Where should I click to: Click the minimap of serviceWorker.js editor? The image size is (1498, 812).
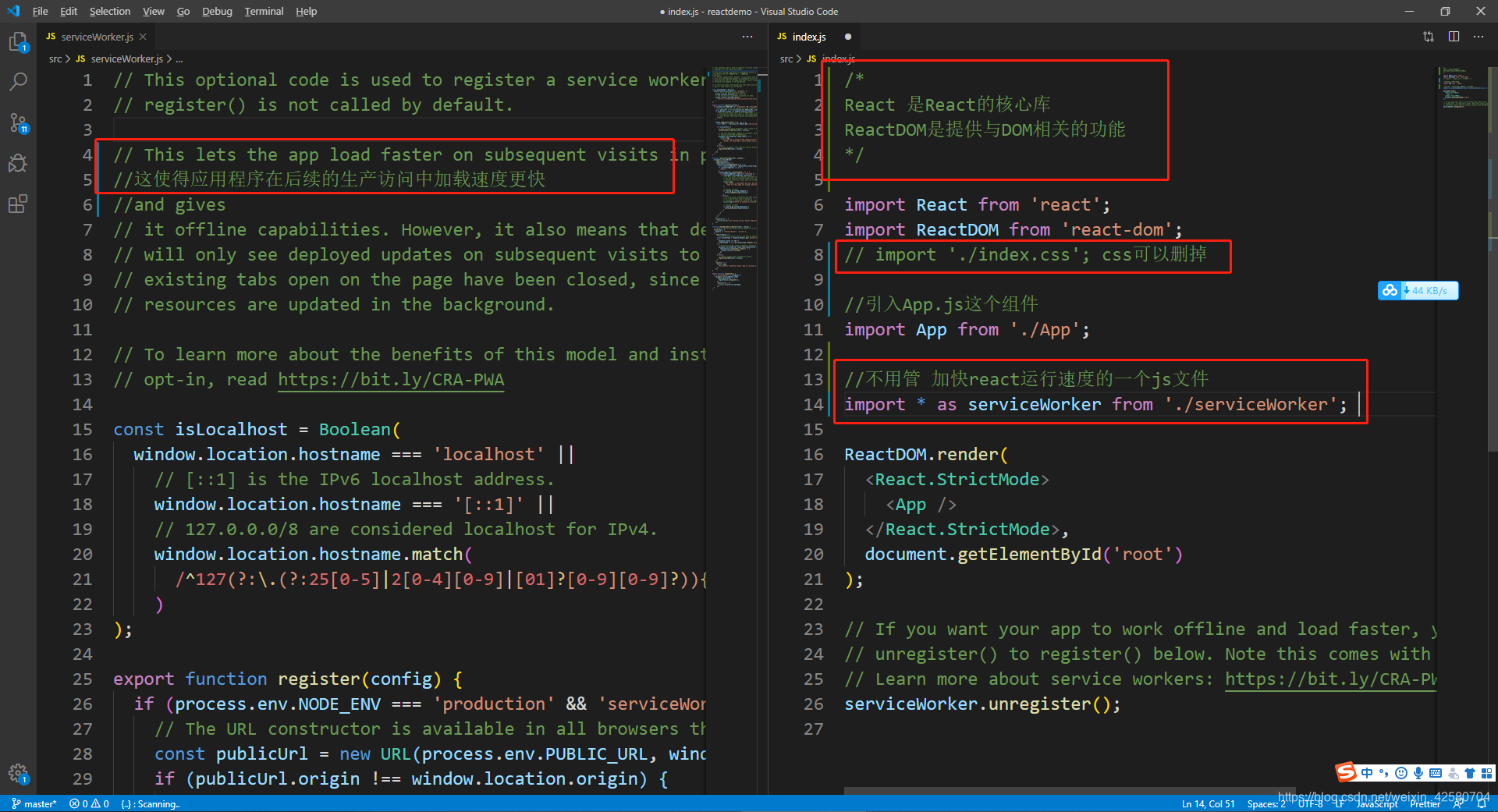pos(735,179)
